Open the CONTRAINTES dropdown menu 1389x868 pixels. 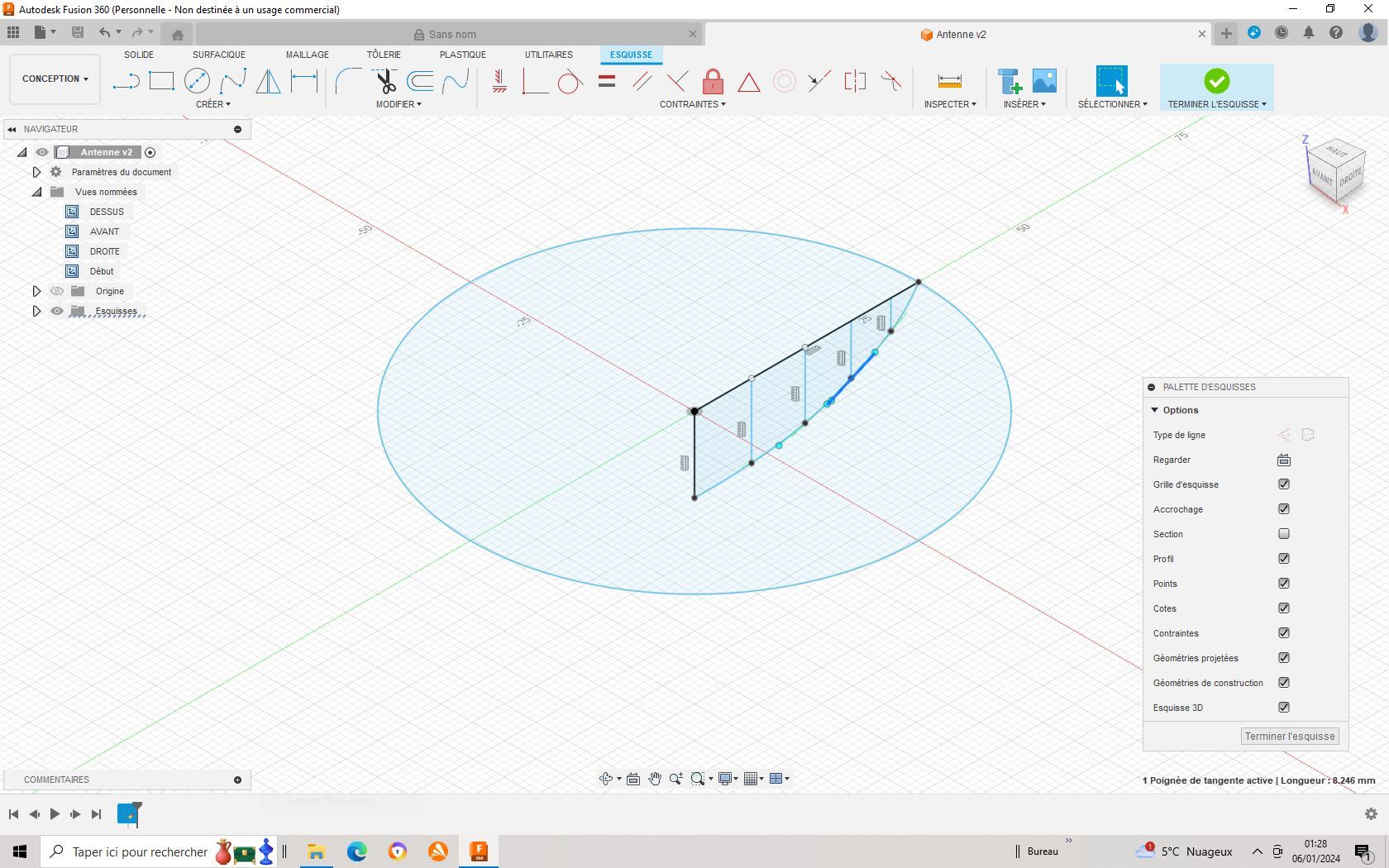tap(692, 104)
